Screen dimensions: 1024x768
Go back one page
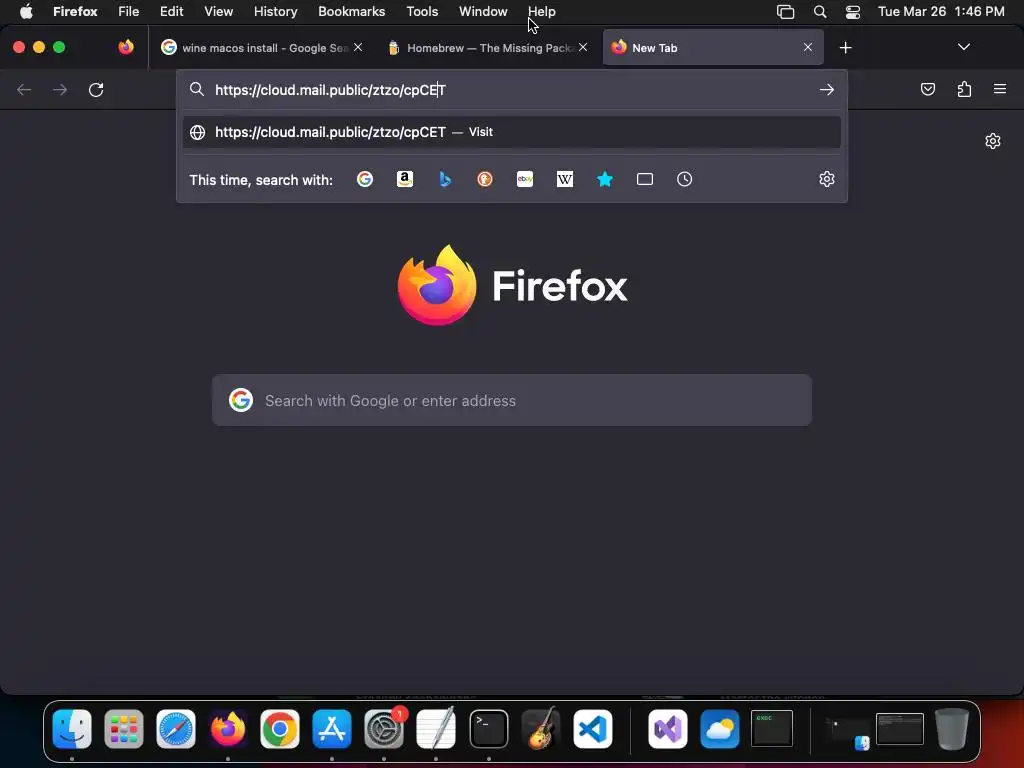click(x=24, y=89)
